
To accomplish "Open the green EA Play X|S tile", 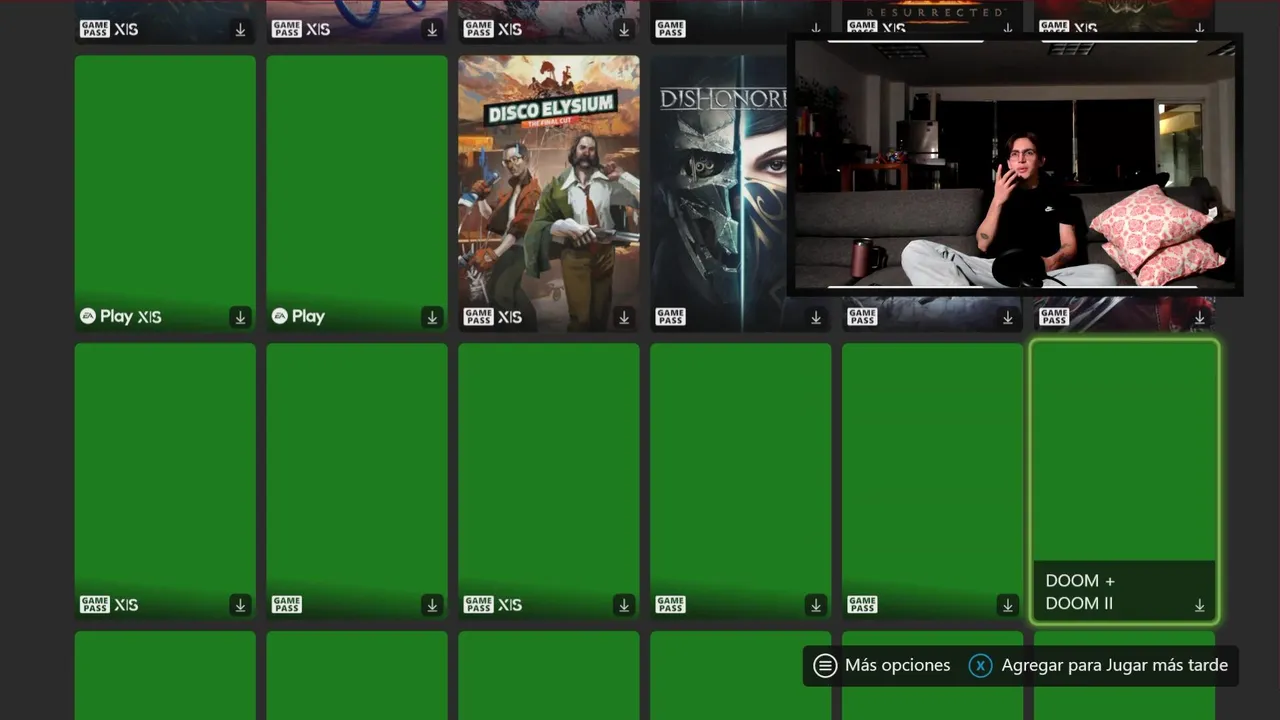I will point(165,193).
